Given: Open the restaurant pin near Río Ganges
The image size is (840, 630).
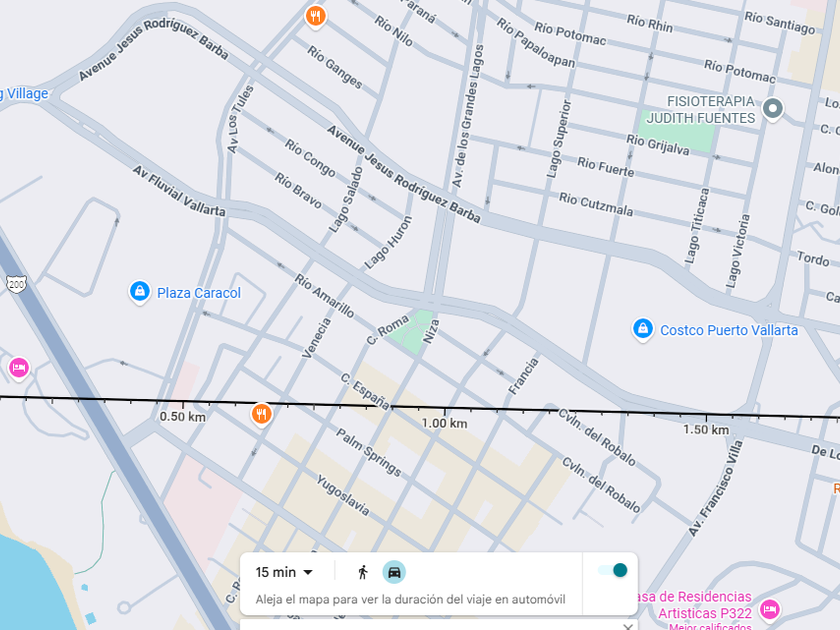Looking at the screenshot, I should tap(316, 16).
